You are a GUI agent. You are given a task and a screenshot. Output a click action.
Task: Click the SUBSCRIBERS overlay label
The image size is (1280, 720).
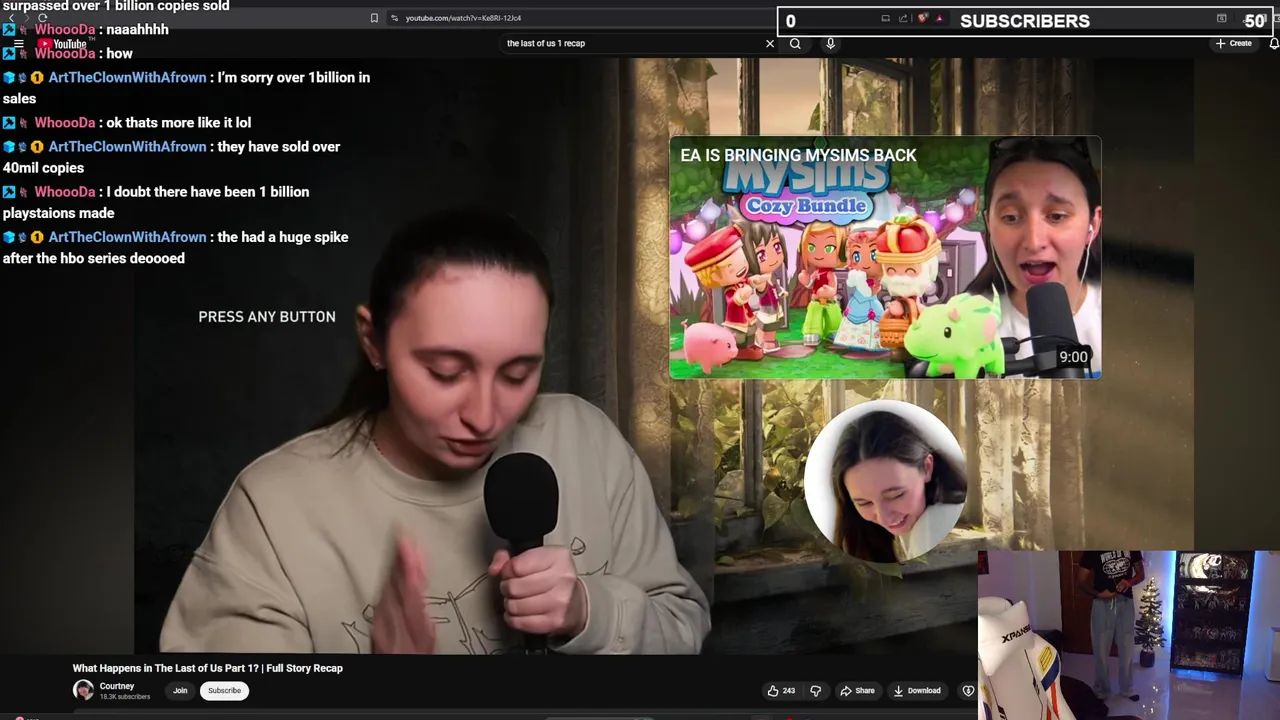(x=1025, y=21)
